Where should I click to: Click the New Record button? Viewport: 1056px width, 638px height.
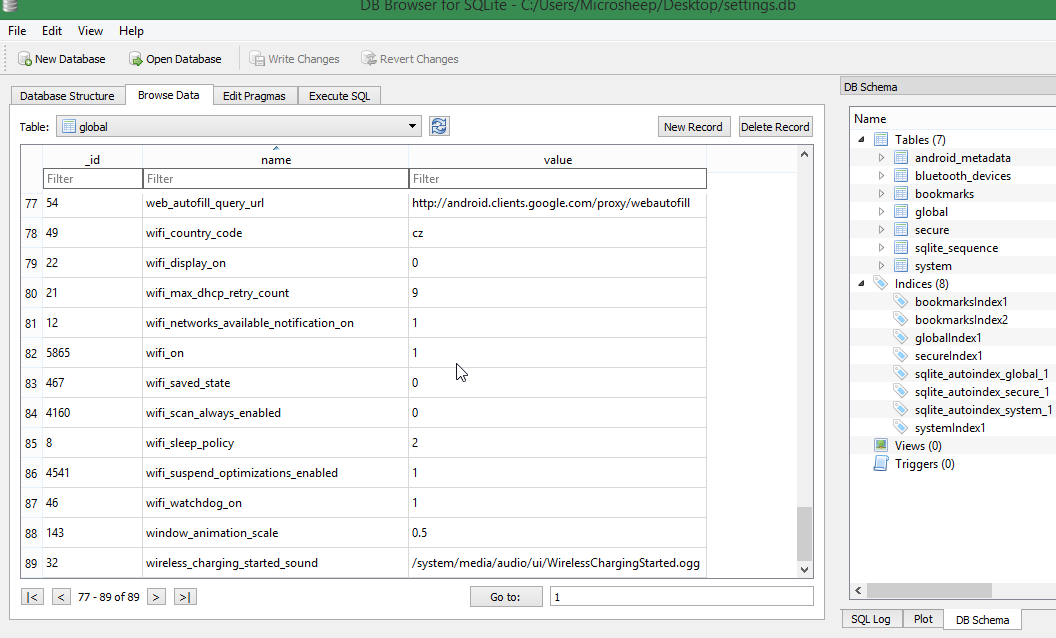pos(693,127)
